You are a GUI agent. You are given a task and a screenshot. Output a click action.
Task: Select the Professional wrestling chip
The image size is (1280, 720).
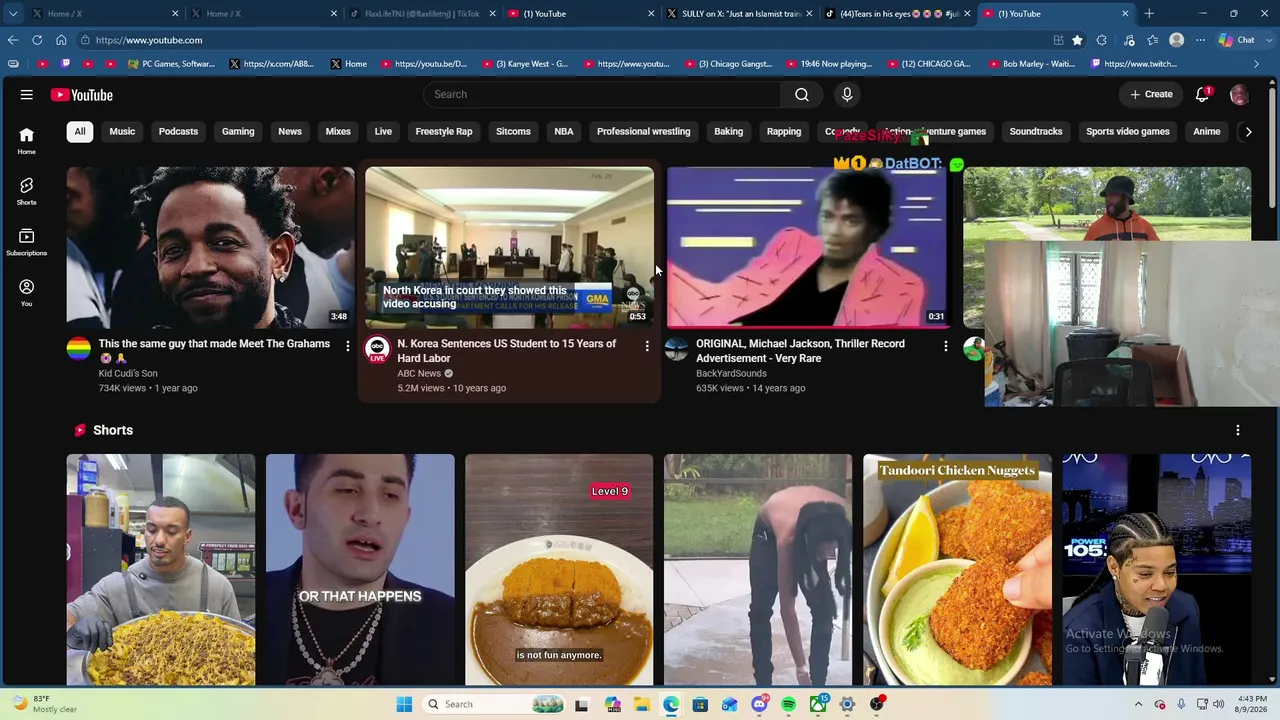[x=644, y=131]
